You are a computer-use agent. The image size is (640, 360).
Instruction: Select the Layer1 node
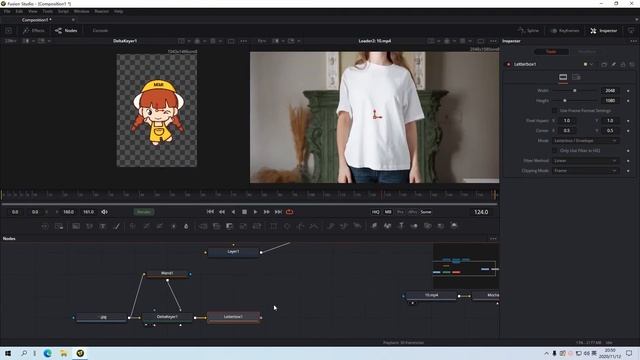[233, 252]
